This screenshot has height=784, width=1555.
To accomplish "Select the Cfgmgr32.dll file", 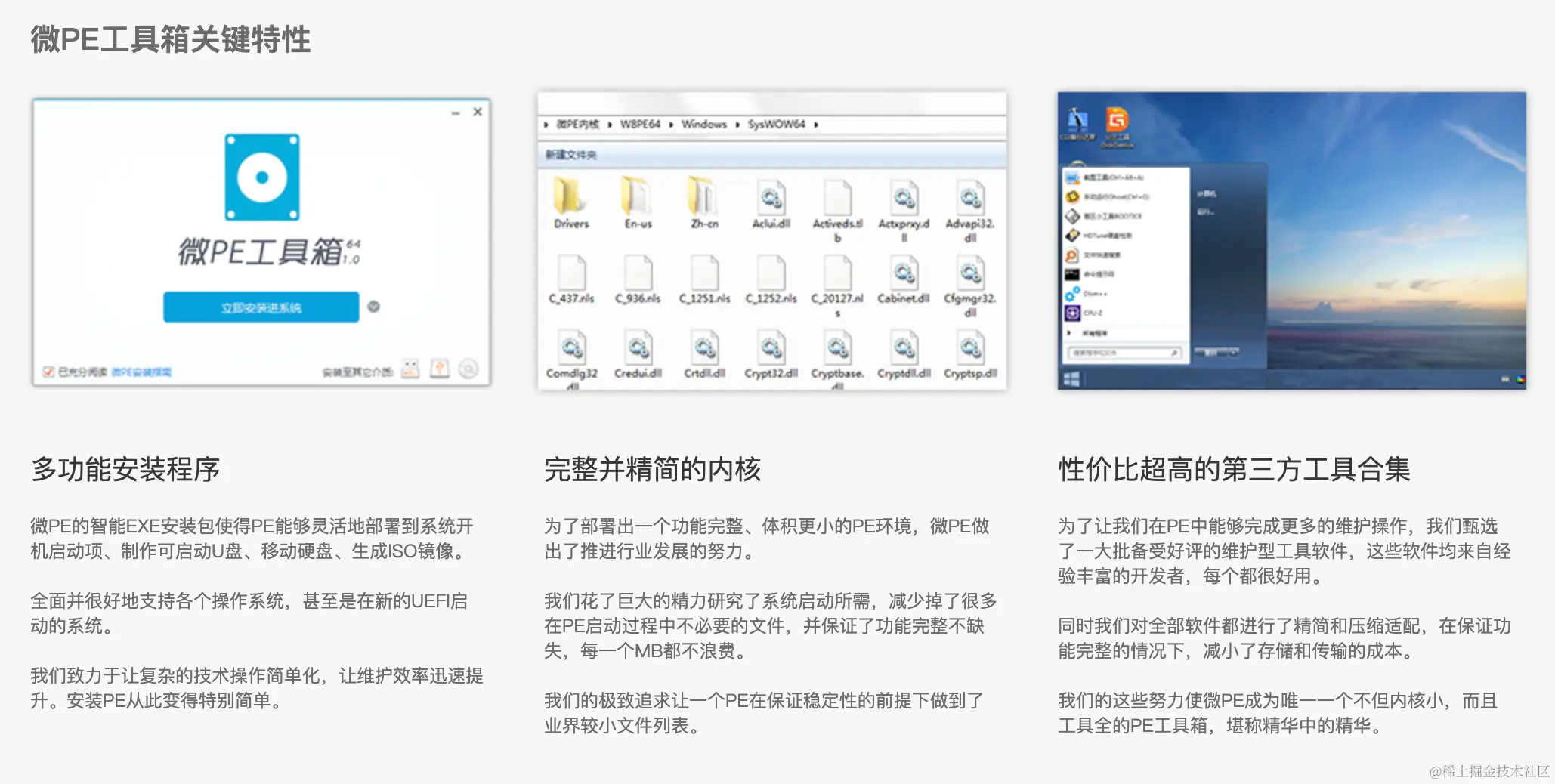I will (x=970, y=286).
